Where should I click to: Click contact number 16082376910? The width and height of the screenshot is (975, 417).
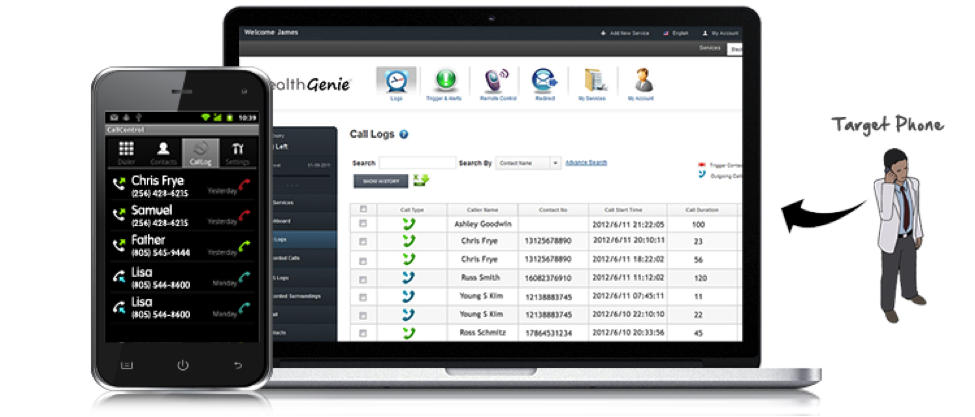[x=548, y=278]
